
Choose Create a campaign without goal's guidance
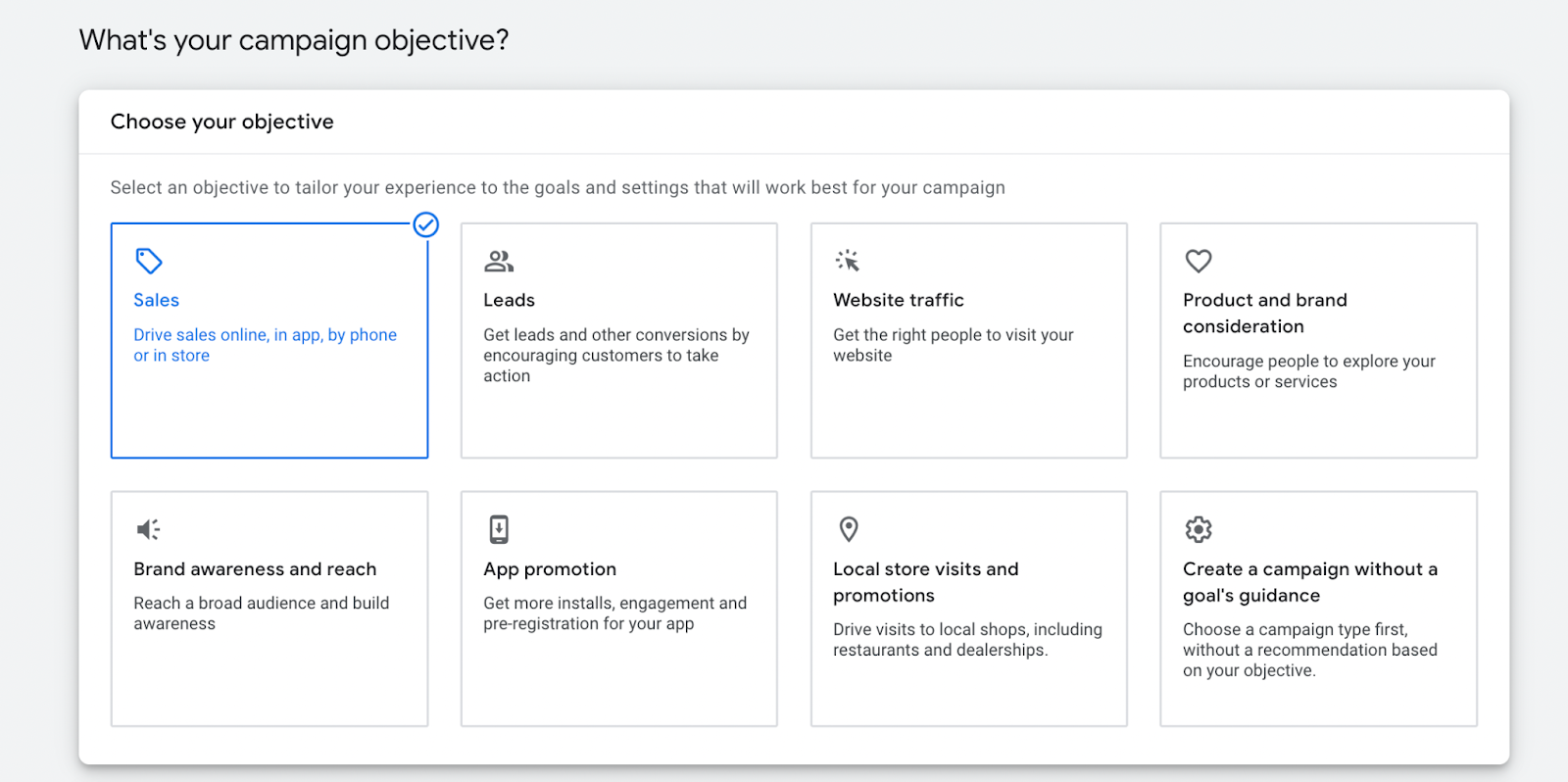point(1309,582)
